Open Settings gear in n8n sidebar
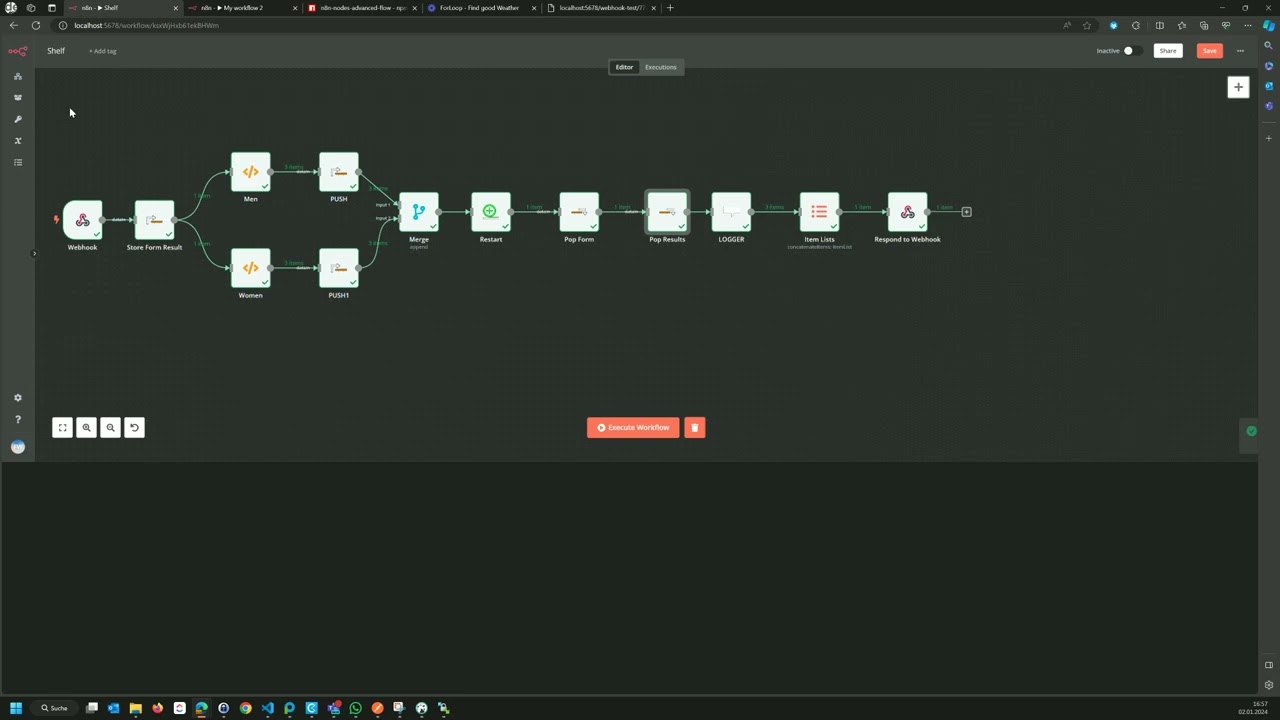This screenshot has width=1280, height=720. click(x=17, y=398)
